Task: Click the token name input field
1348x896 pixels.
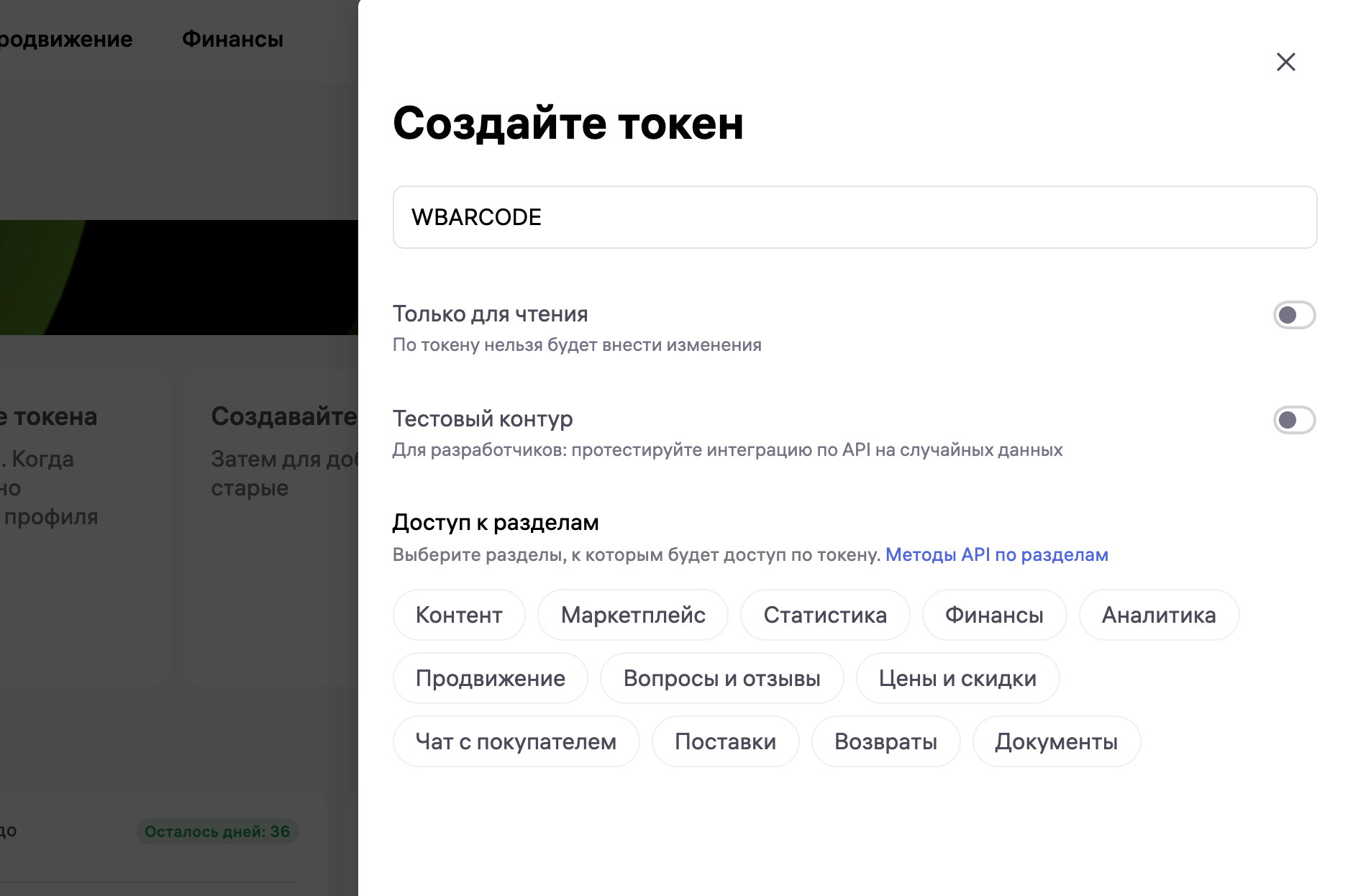Action: click(x=854, y=217)
